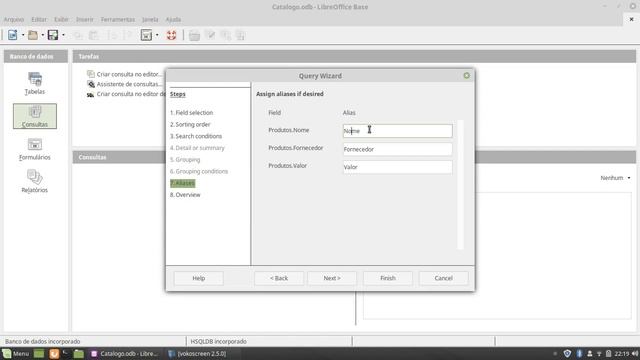Switch to Catalogo.odb taskbar window
This screenshot has height=360, width=640.
[x=124, y=354]
